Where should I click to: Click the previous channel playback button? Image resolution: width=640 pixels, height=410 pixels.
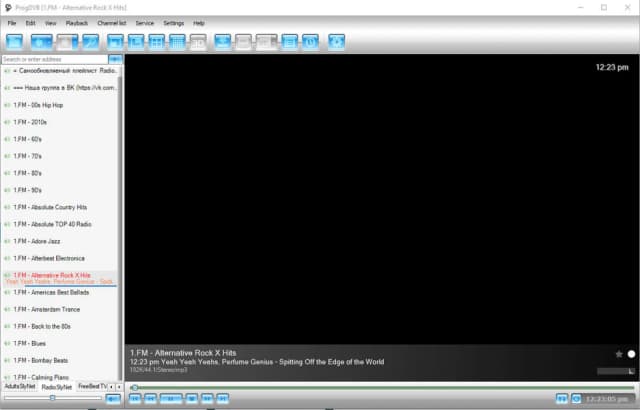pyautogui.click(x=135, y=399)
